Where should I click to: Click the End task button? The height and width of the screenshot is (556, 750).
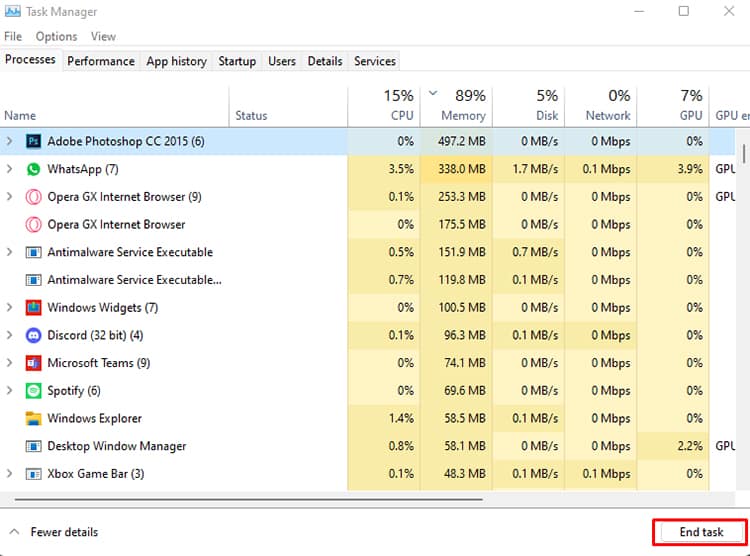coord(701,532)
